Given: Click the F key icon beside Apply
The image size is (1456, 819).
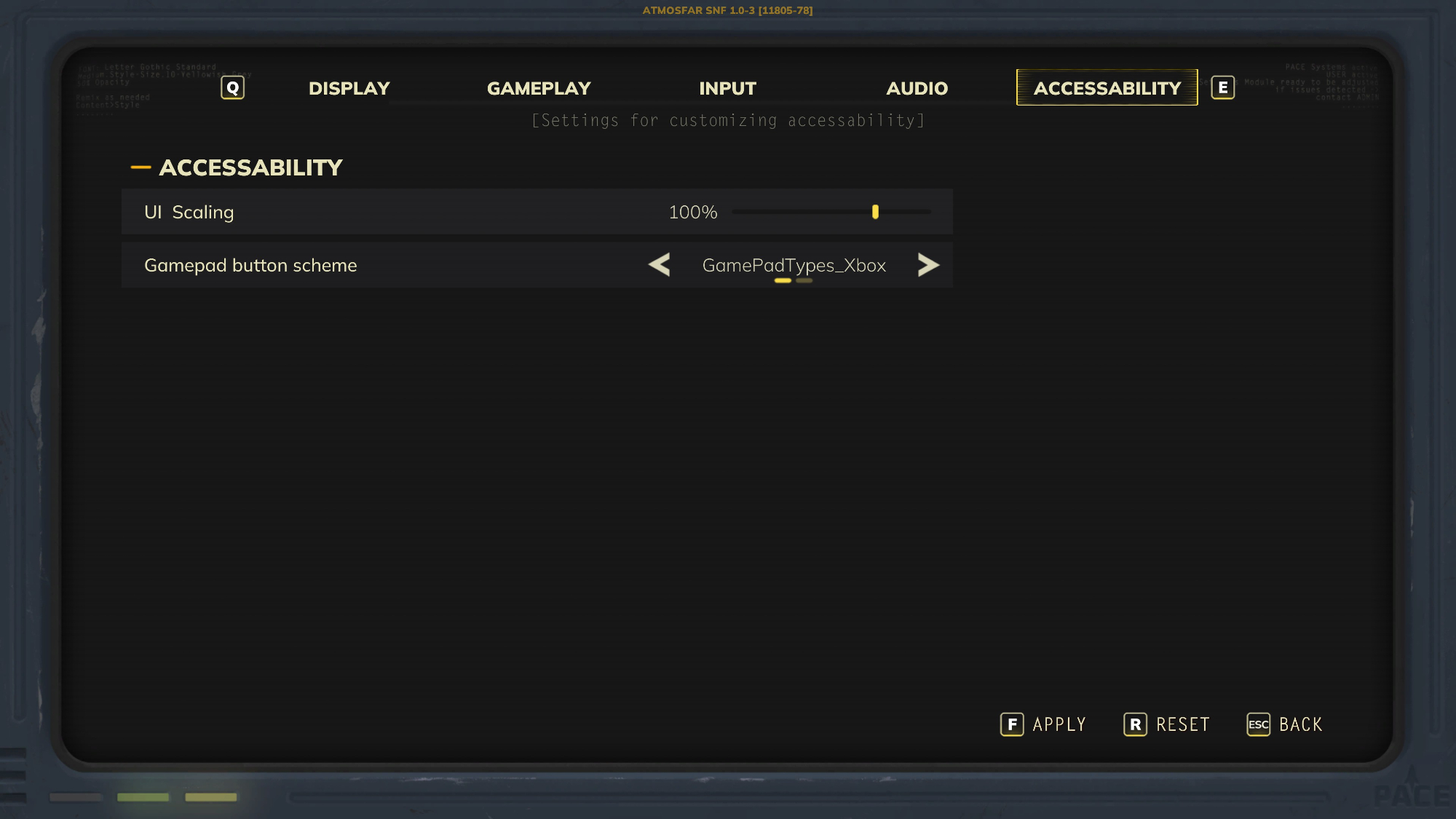Looking at the screenshot, I should coord(1011,724).
